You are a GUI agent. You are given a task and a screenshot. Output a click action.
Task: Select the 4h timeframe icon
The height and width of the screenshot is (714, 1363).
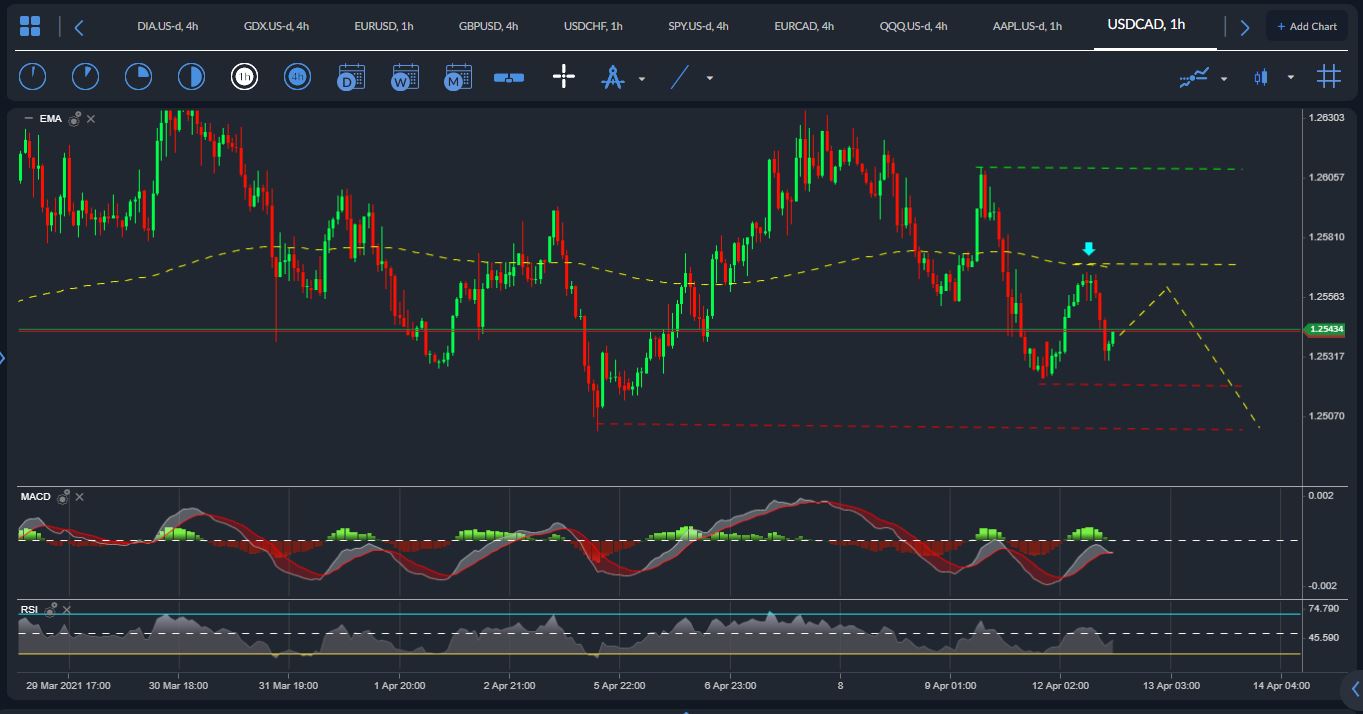pos(297,76)
